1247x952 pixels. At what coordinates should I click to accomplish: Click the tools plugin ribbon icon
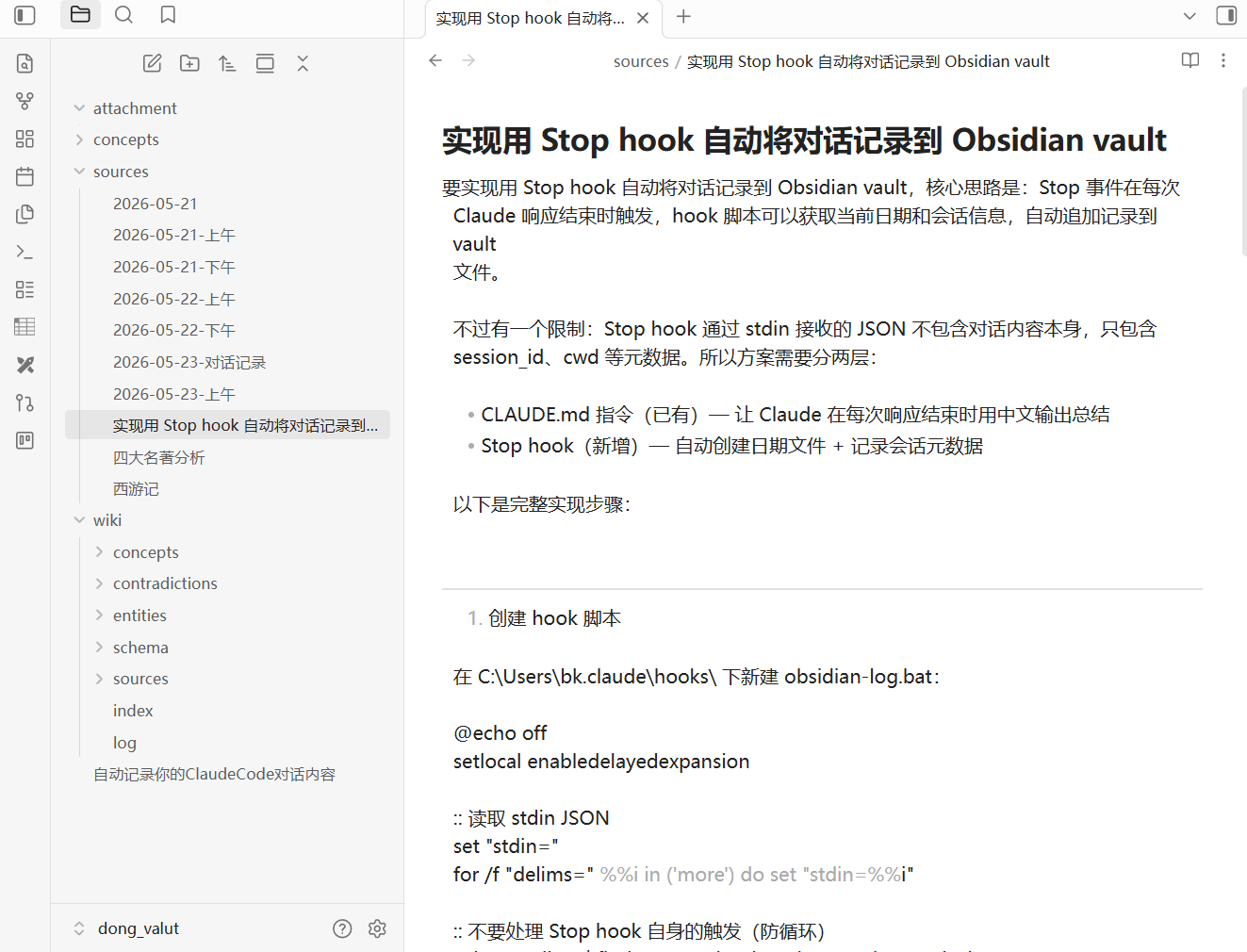click(25, 365)
